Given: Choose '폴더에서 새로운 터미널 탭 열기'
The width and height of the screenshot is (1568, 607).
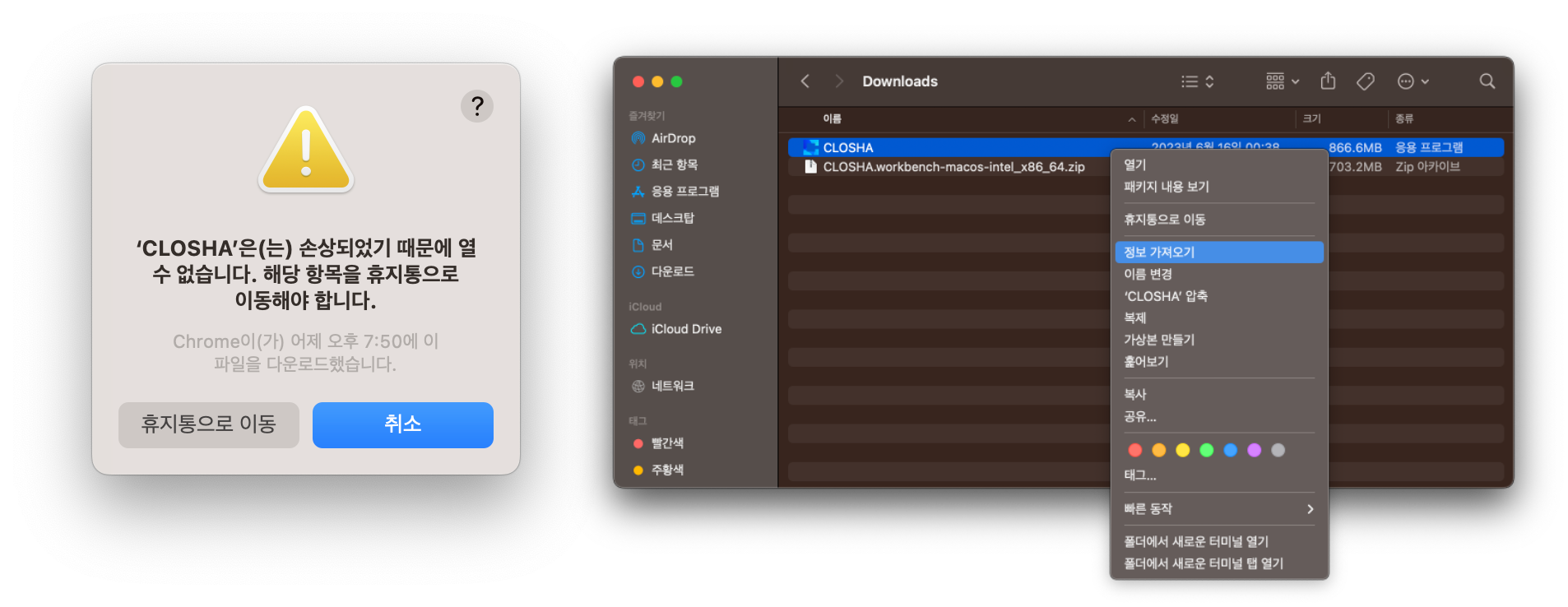Looking at the screenshot, I should pos(1219,563).
